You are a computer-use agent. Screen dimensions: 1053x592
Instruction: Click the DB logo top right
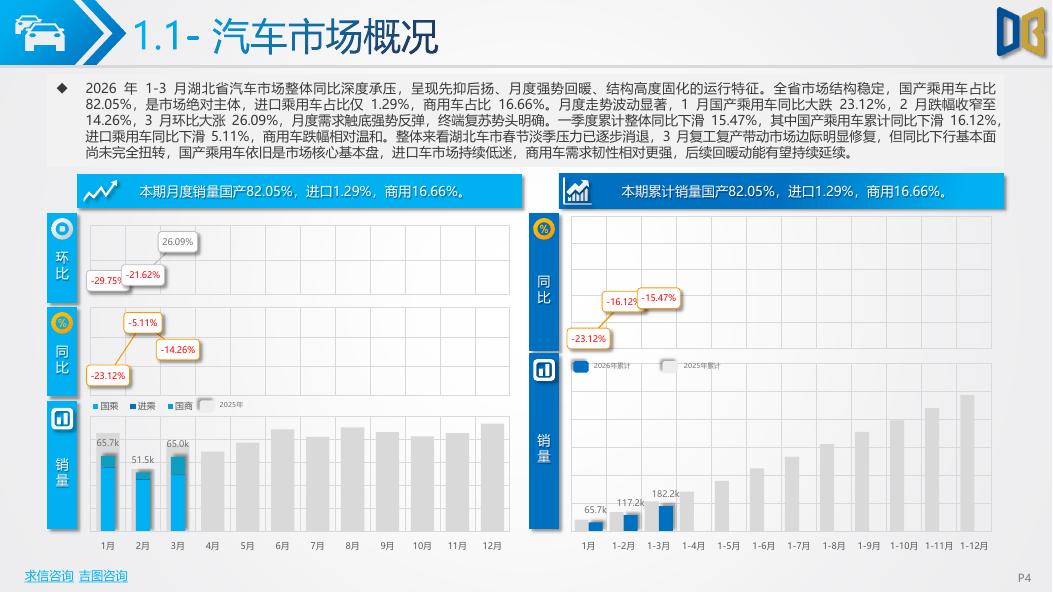coord(1021,32)
